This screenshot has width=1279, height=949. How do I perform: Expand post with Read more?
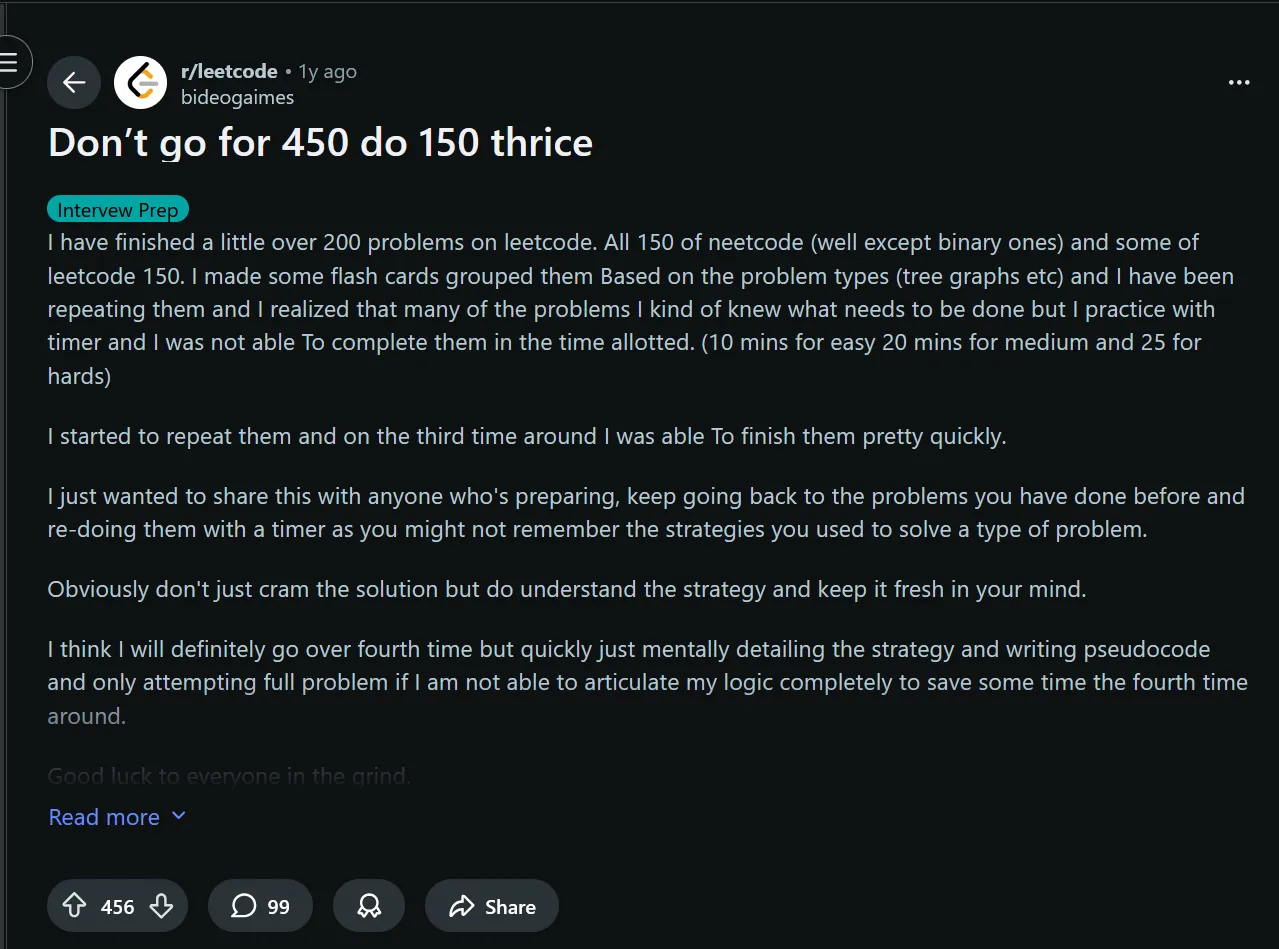(x=104, y=817)
